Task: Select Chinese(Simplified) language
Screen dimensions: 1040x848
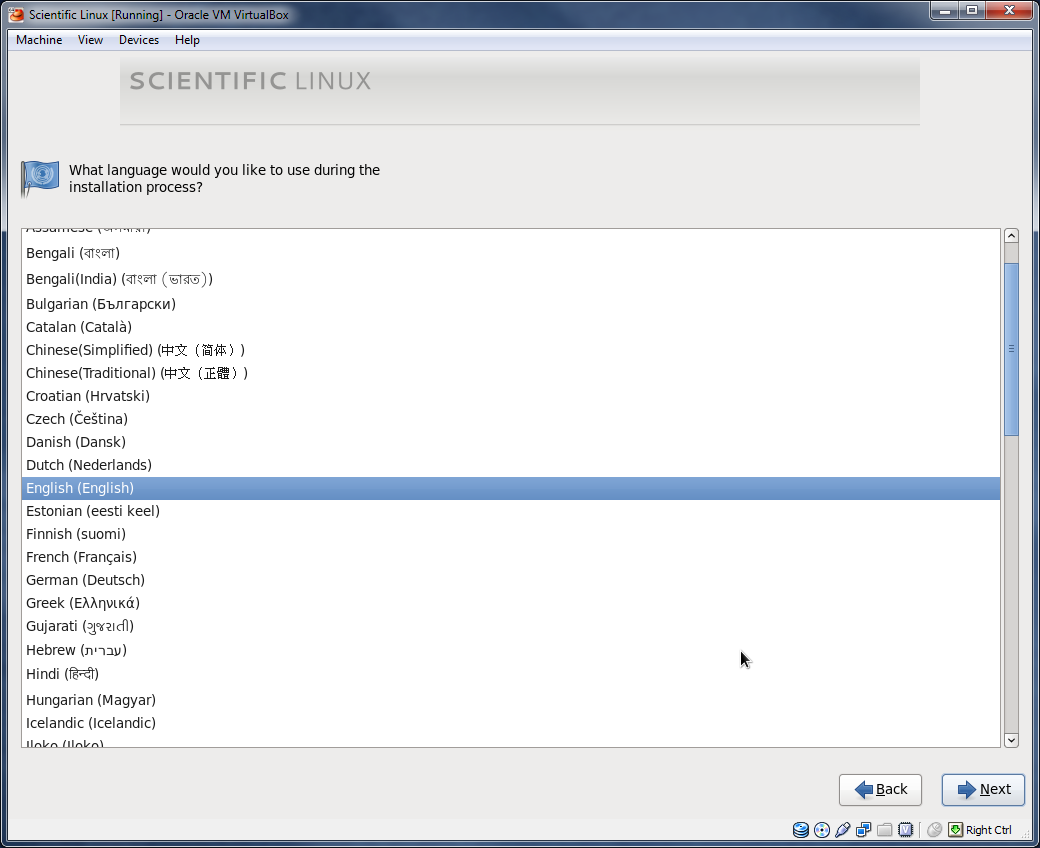Action: [511, 350]
